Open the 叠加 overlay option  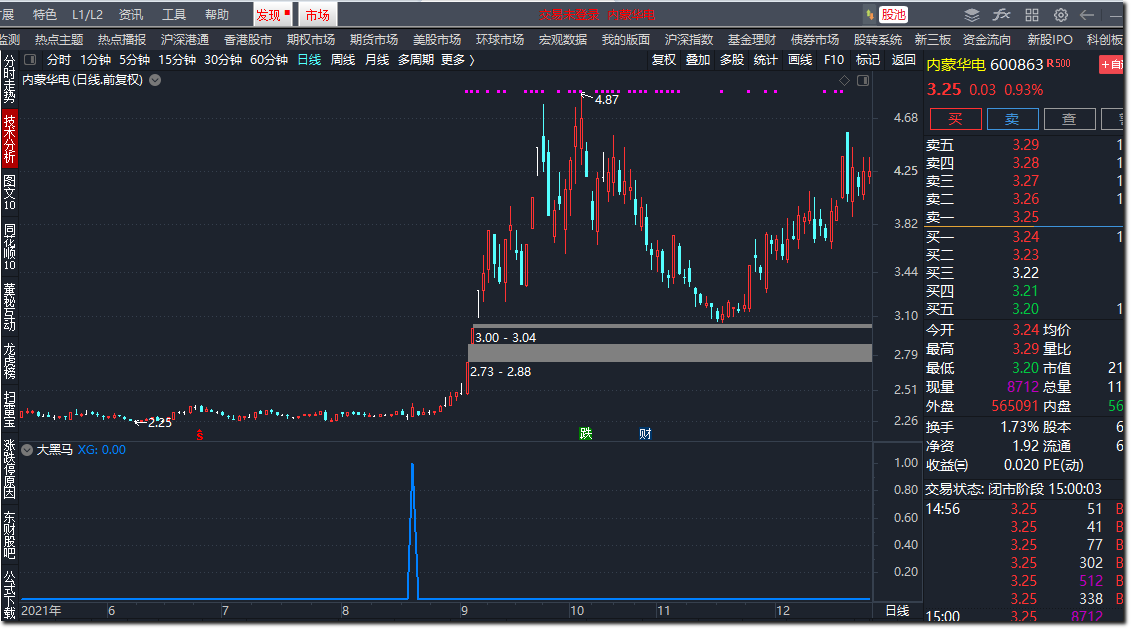[698, 60]
